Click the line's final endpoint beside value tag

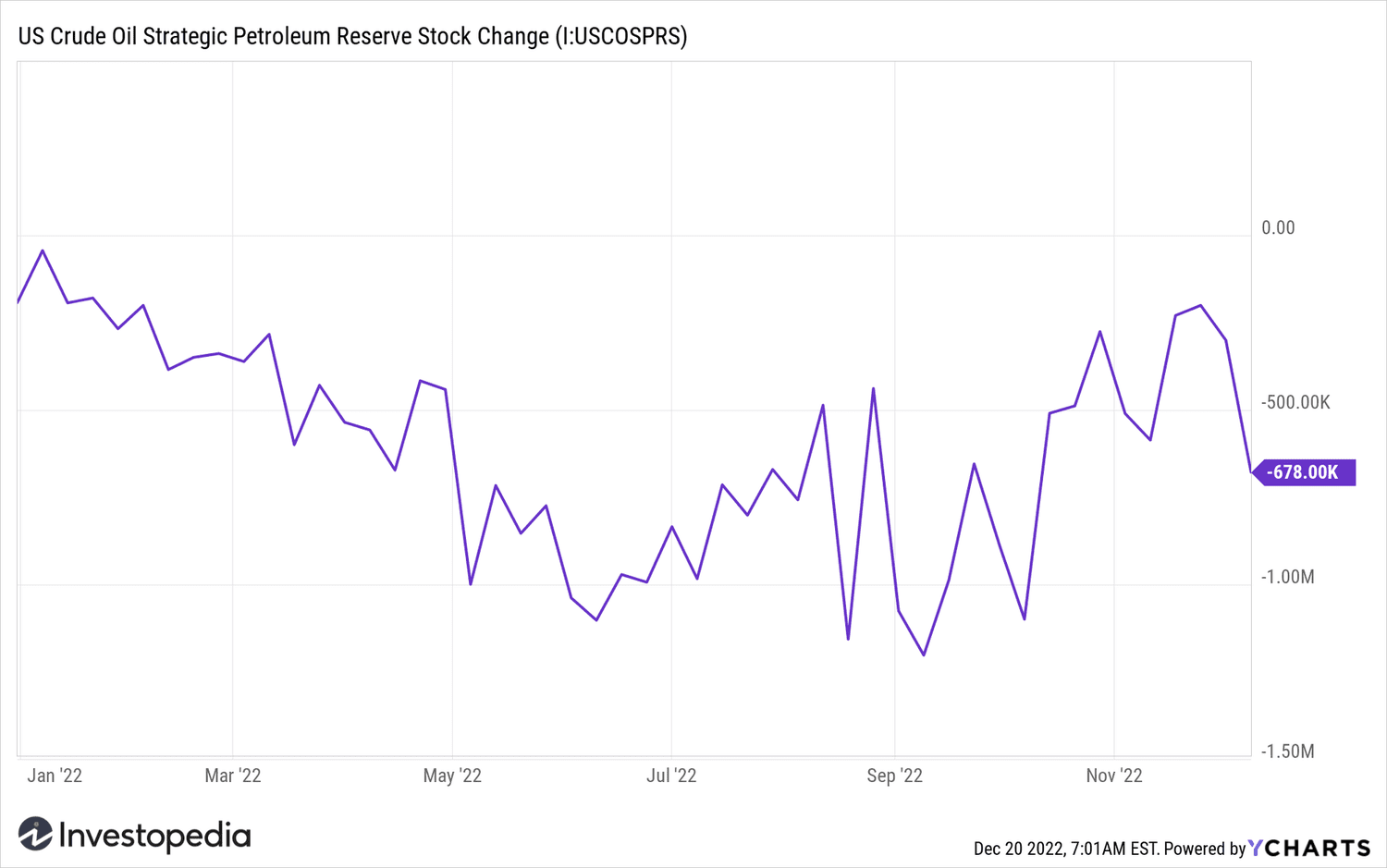point(1251,472)
